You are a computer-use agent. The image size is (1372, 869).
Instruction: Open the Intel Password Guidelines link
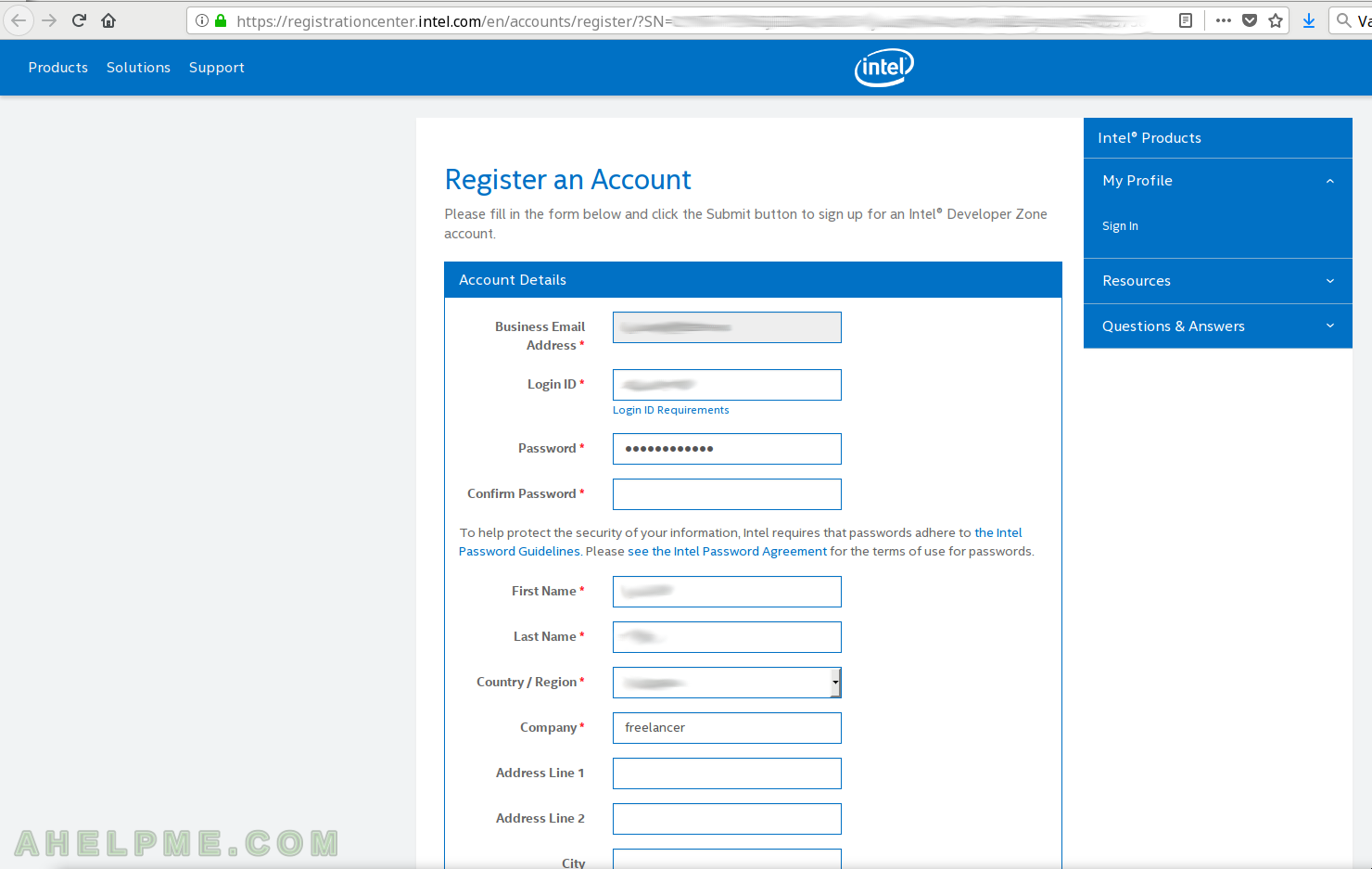coord(741,542)
